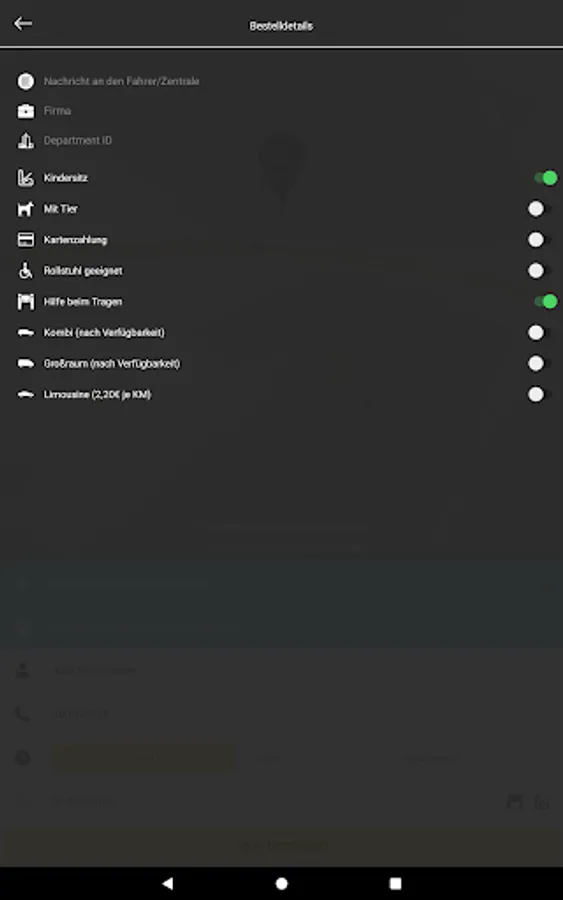Click the briefcase icon beside Firma
The width and height of the screenshot is (563, 900).
[x=25, y=111]
